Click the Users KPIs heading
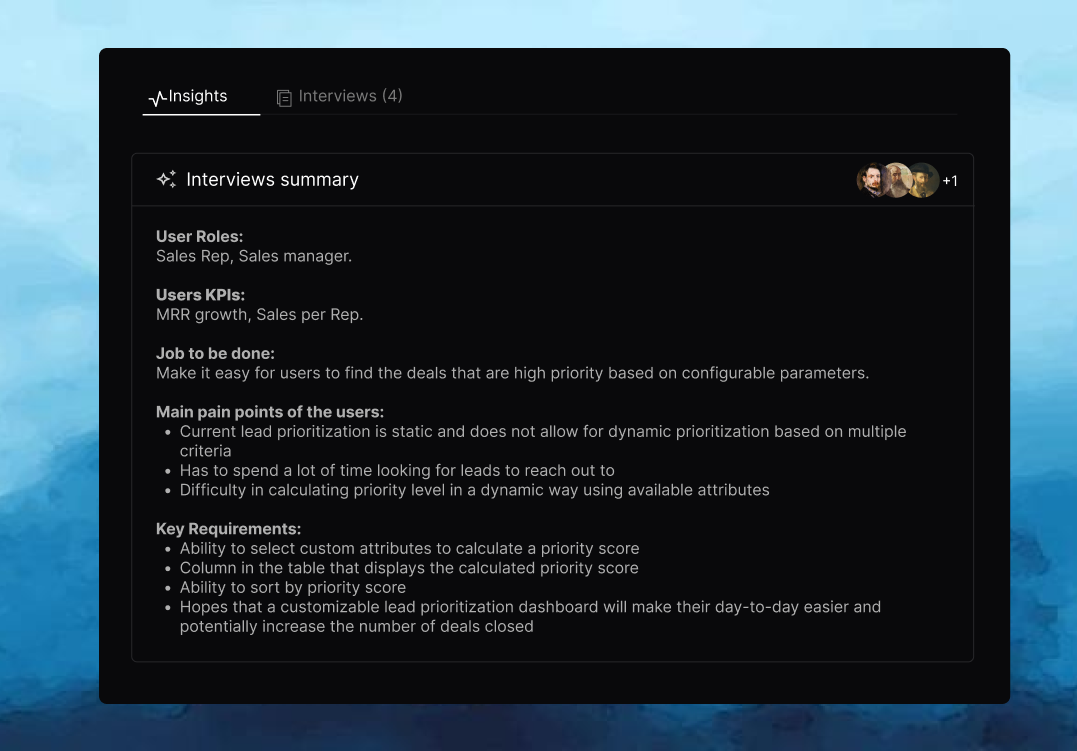 (x=200, y=295)
